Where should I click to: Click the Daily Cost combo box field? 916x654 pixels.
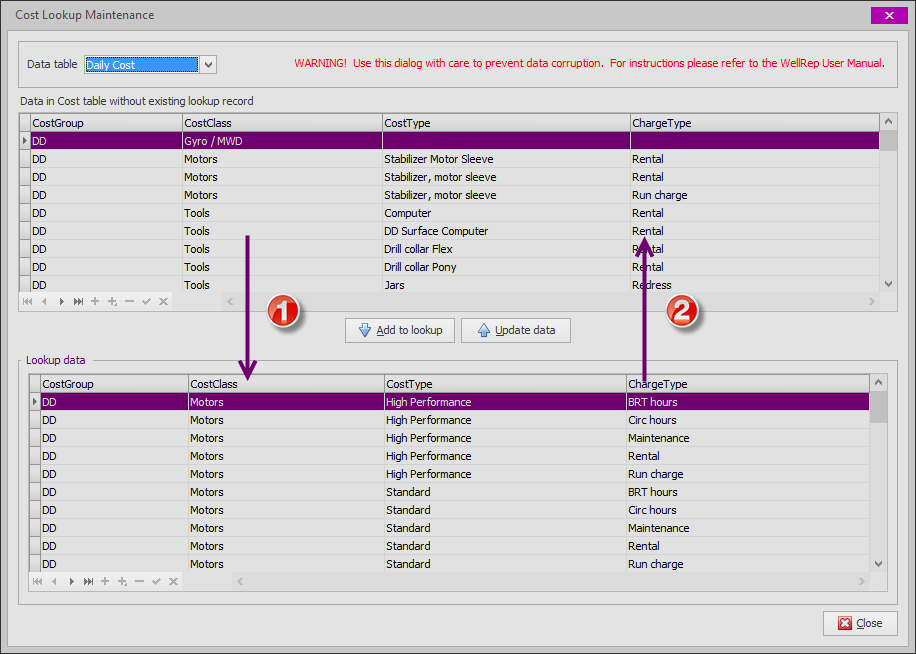141,65
